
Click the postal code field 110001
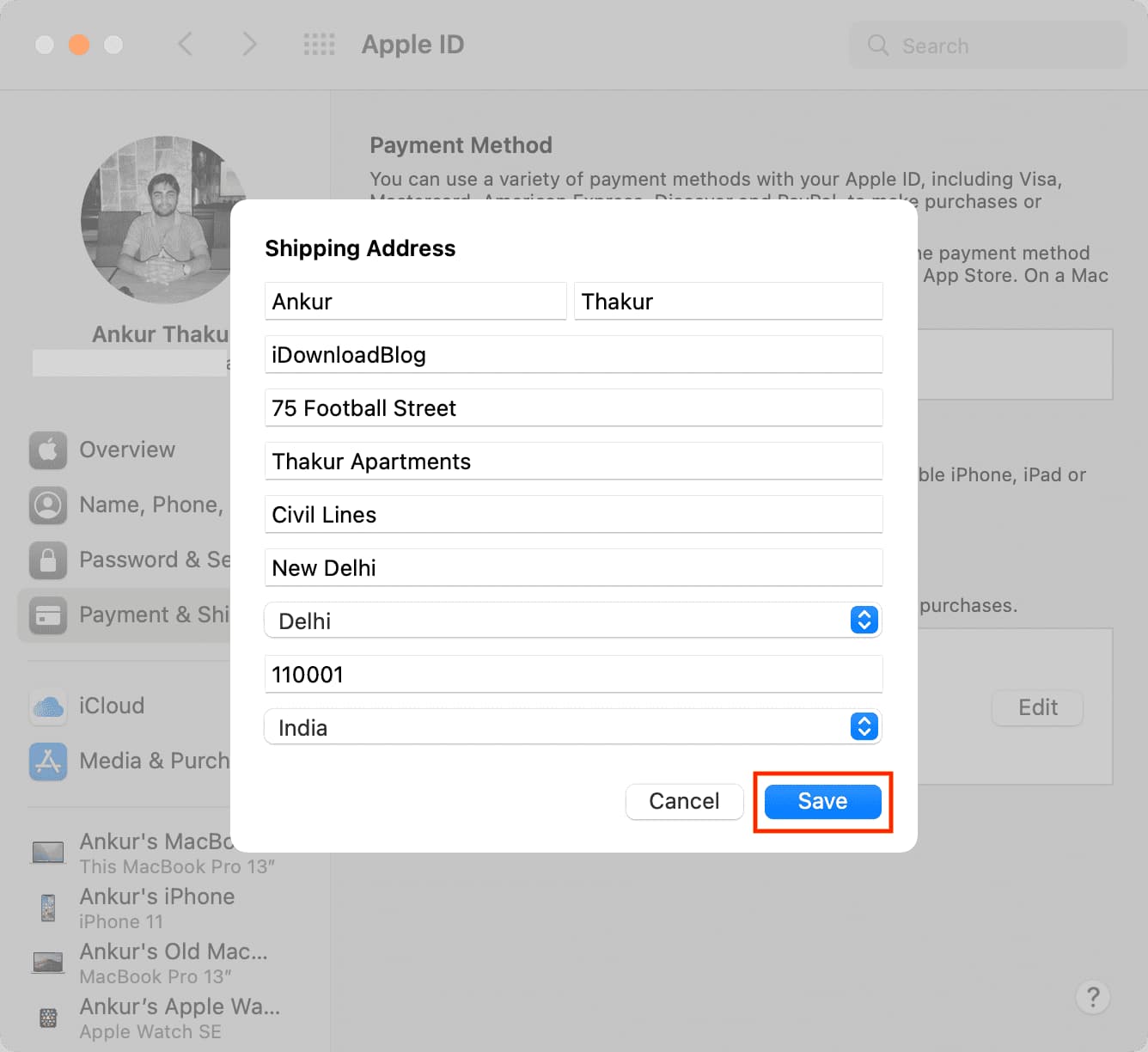point(573,675)
